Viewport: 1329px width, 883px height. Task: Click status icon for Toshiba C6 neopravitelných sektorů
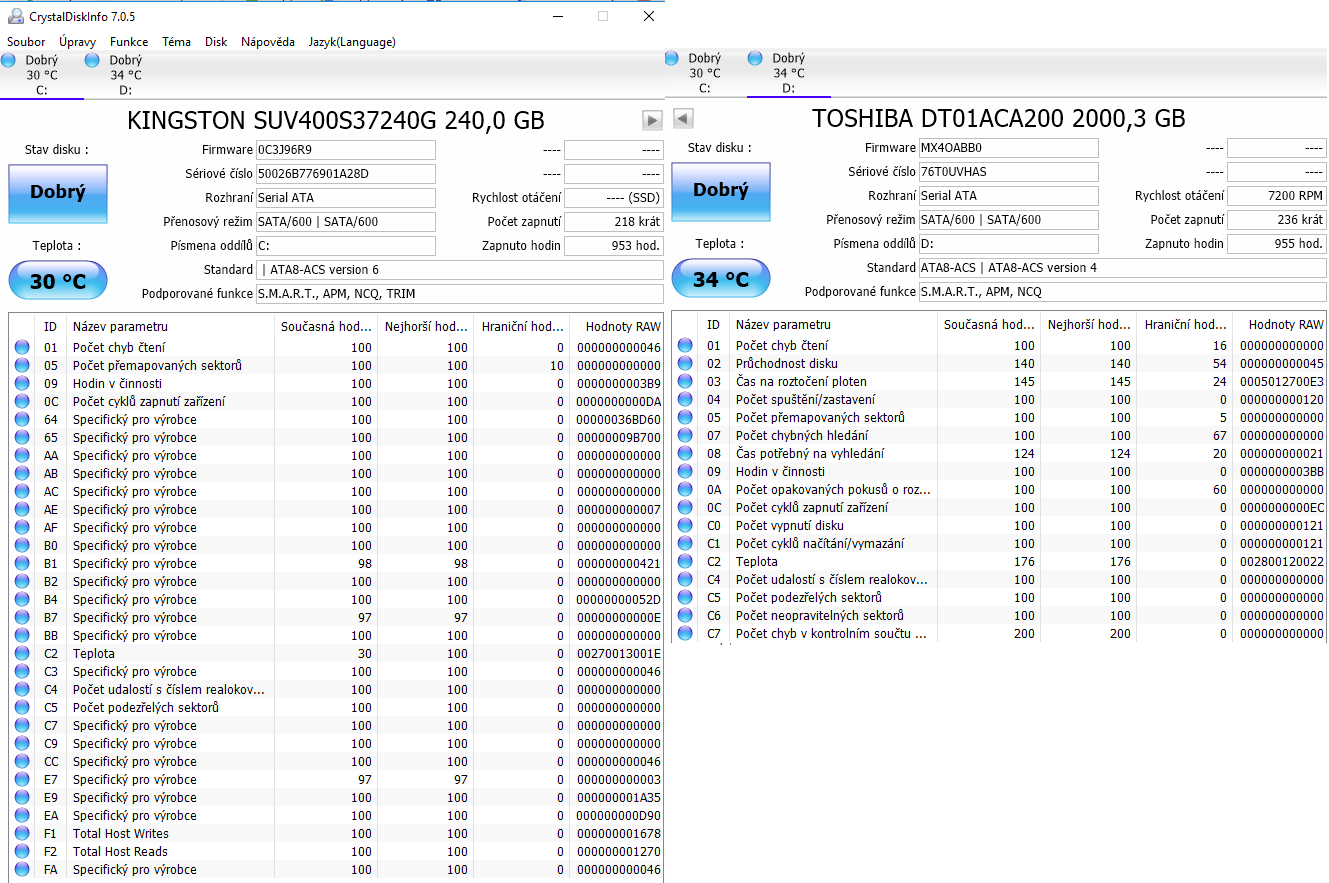tap(685, 616)
